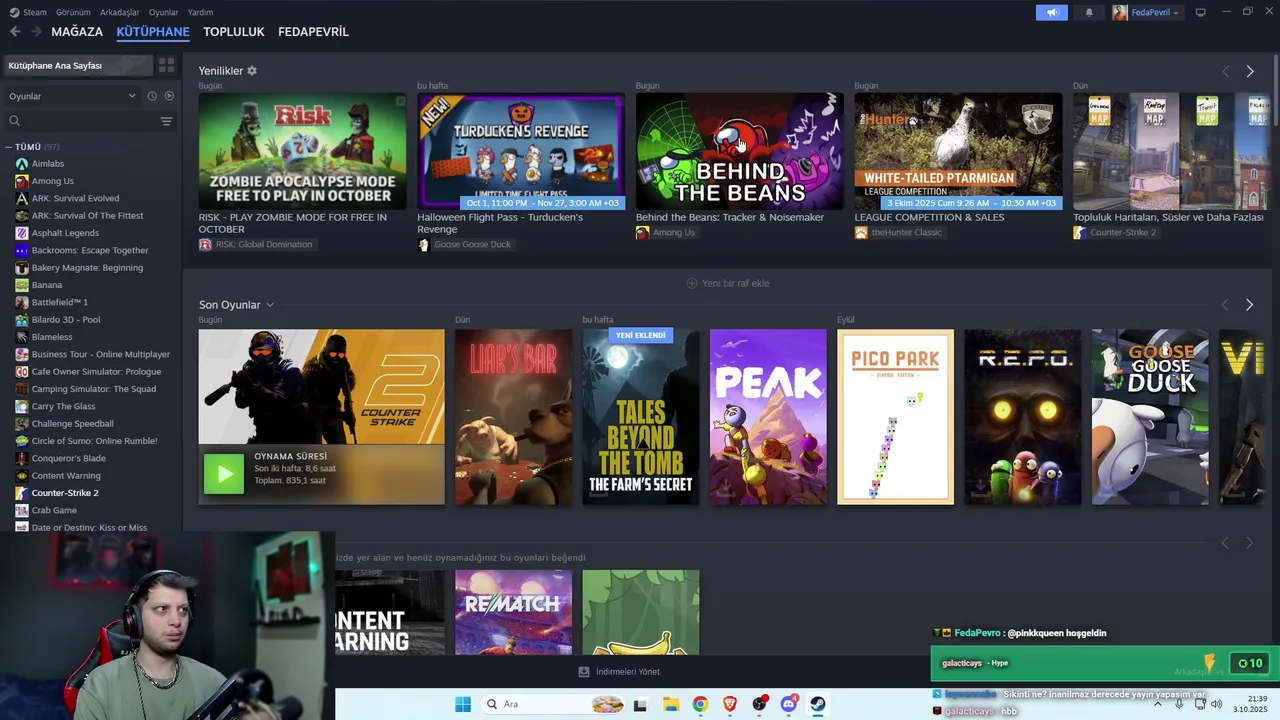Click Yeni bir raf ekle
The height and width of the screenshot is (720, 1280).
point(728,283)
